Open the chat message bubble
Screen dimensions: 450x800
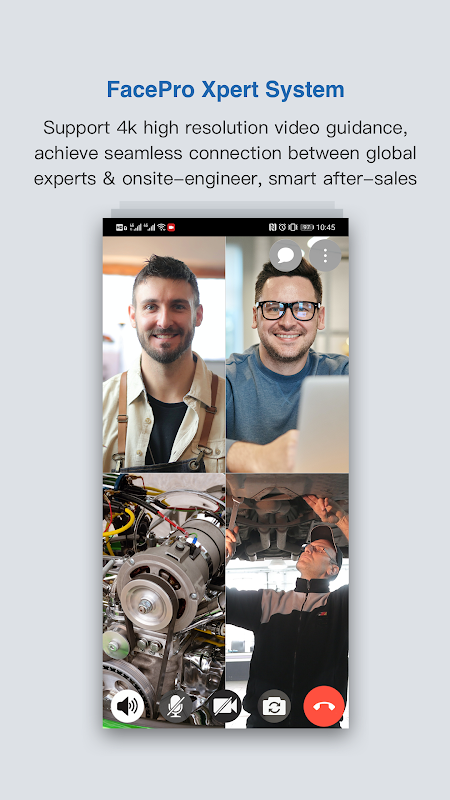pyautogui.click(x=286, y=255)
